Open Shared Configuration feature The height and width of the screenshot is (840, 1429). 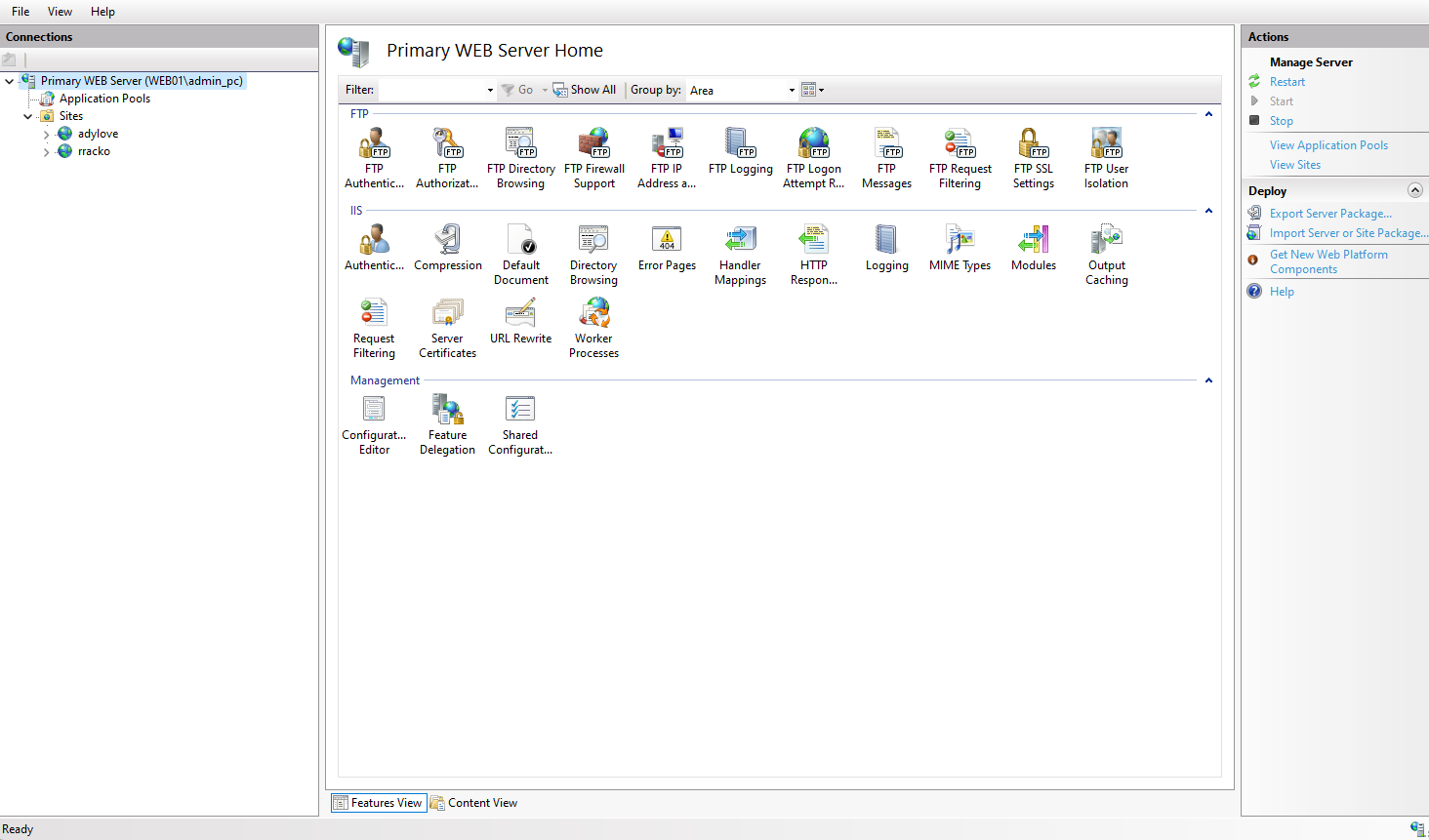coord(520,424)
